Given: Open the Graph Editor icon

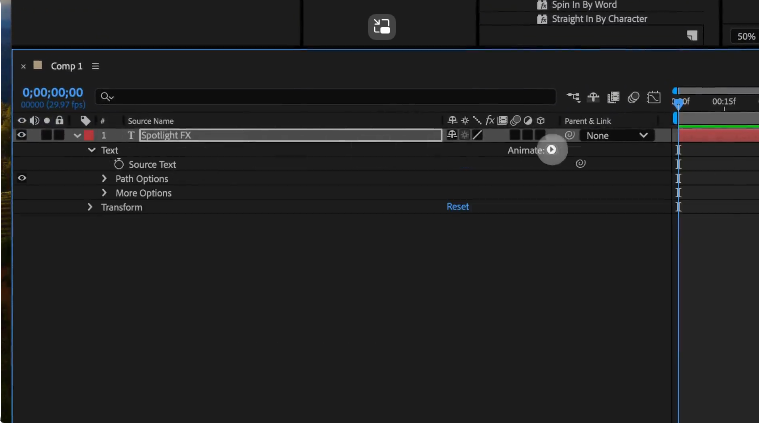Looking at the screenshot, I should click(653, 97).
